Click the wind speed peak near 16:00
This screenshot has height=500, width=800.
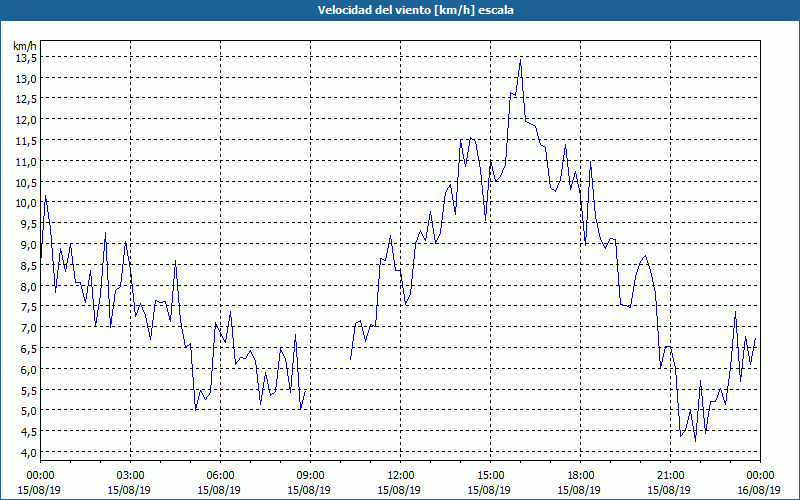(520, 60)
